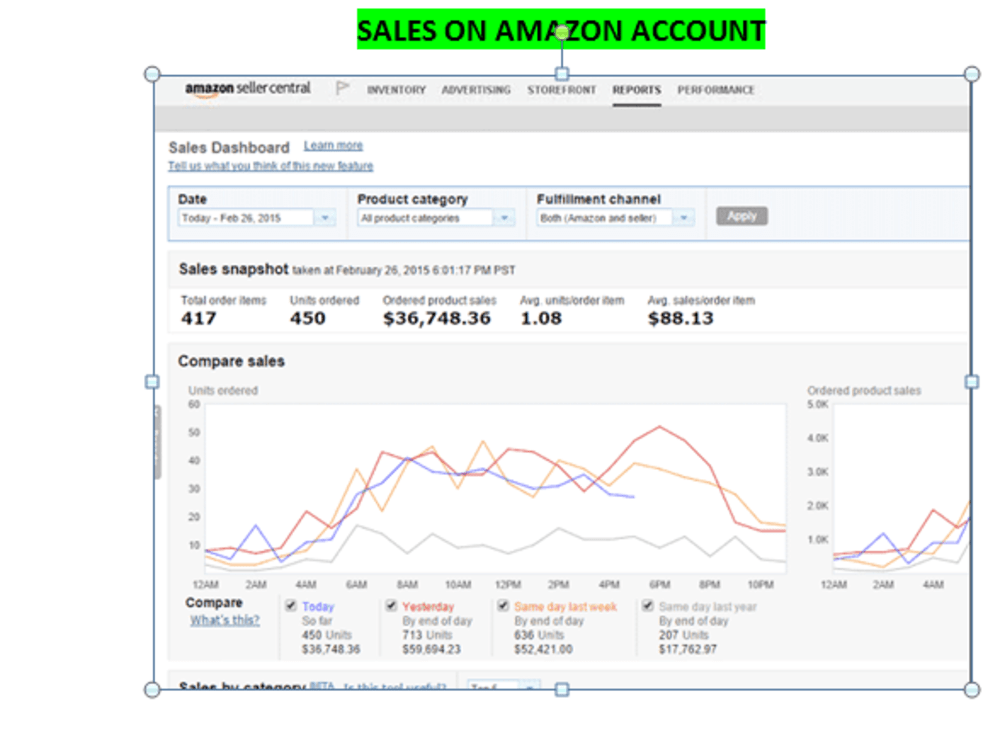
Task: Select the bottom-middle picture resize handle
Action: pyautogui.click(x=562, y=689)
